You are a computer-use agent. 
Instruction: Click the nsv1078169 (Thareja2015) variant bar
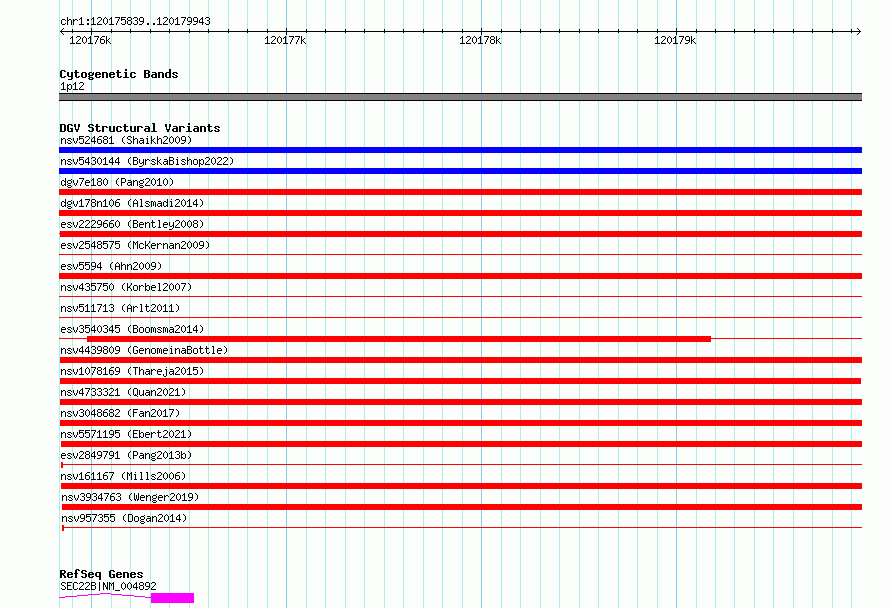point(460,381)
